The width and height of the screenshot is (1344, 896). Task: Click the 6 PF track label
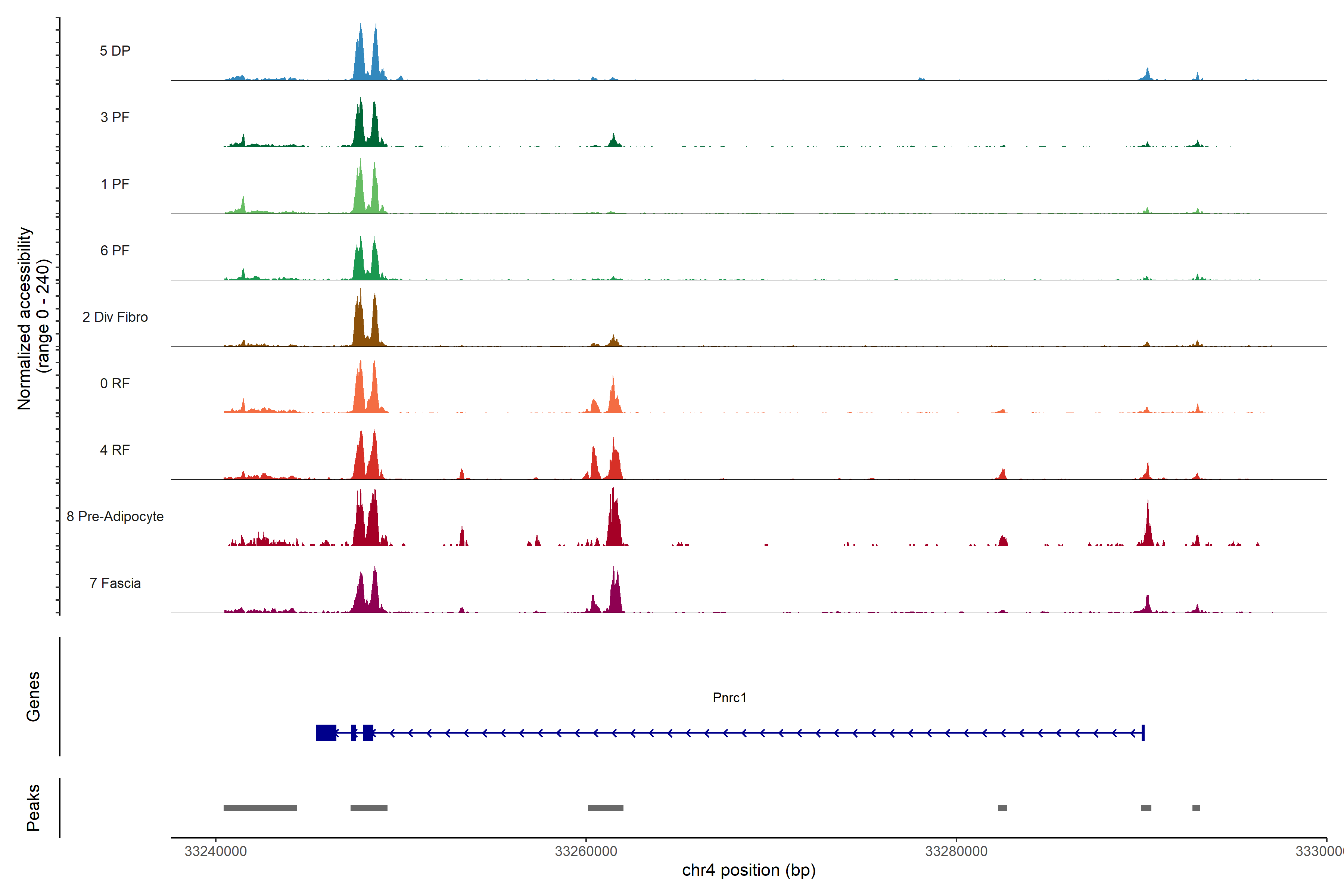tap(115, 250)
